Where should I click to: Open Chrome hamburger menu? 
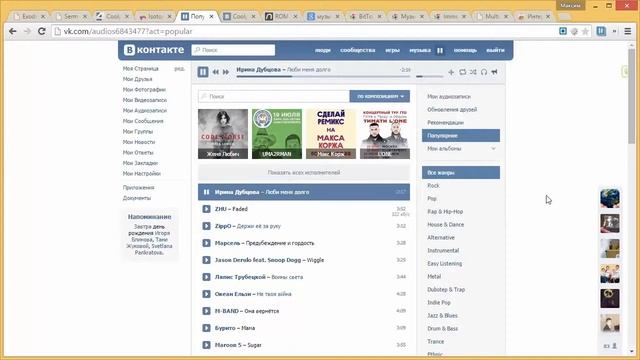[628, 31]
